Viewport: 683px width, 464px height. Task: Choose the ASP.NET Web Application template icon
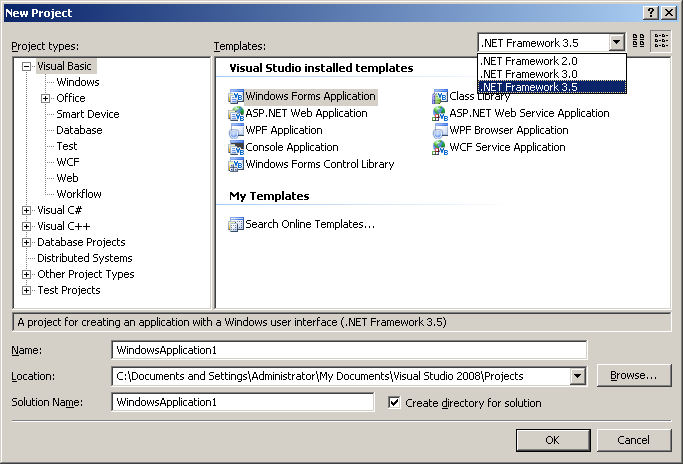[x=236, y=113]
